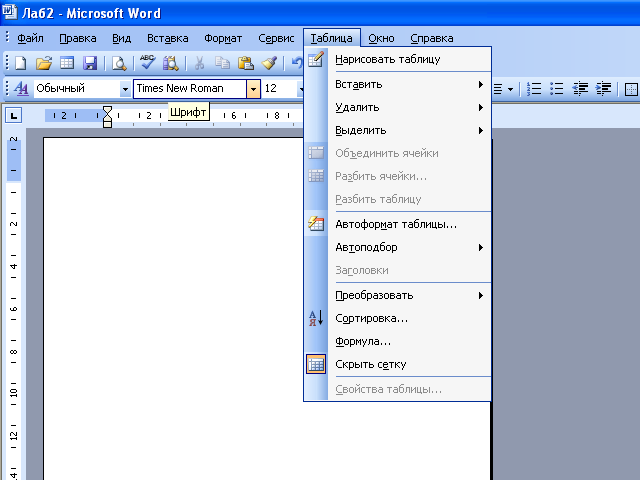Choose Формула menu item
Viewport: 640px width, 480px height.
(397, 341)
